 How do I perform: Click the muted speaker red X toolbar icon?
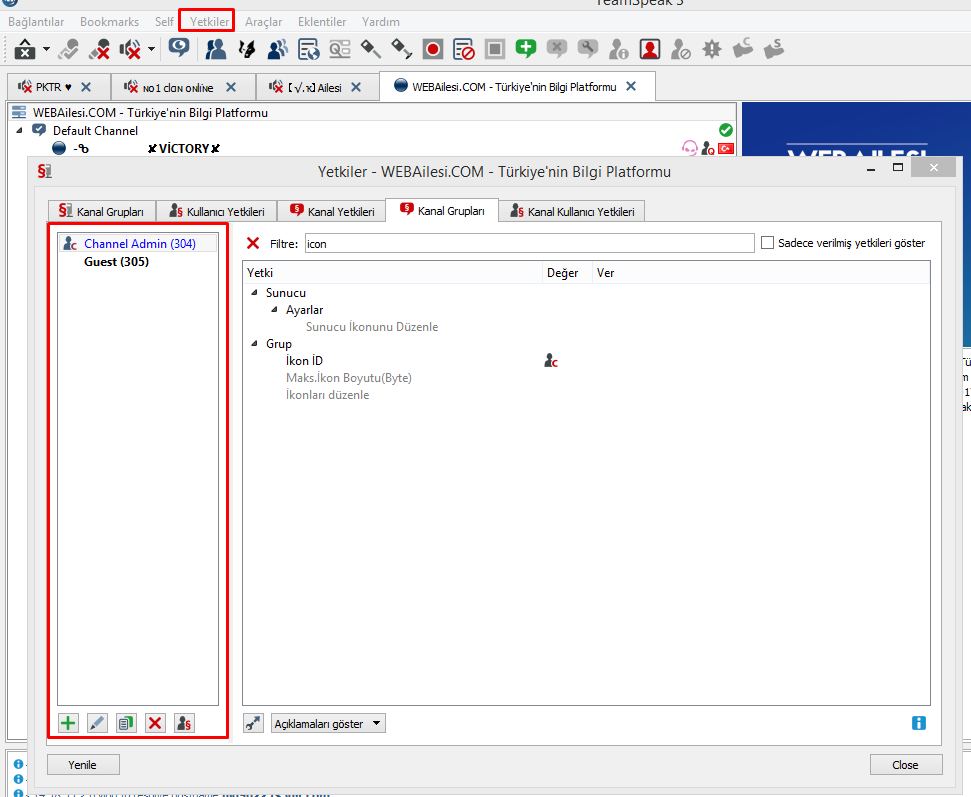pos(130,49)
